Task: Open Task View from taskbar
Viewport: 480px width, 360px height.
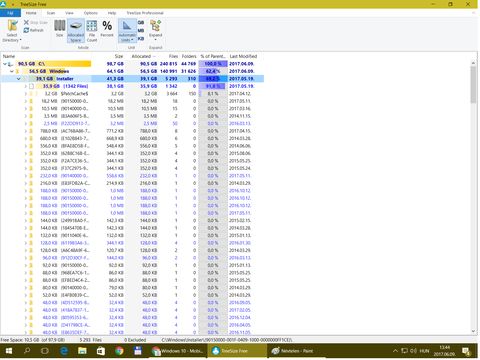Action: click(x=45, y=351)
